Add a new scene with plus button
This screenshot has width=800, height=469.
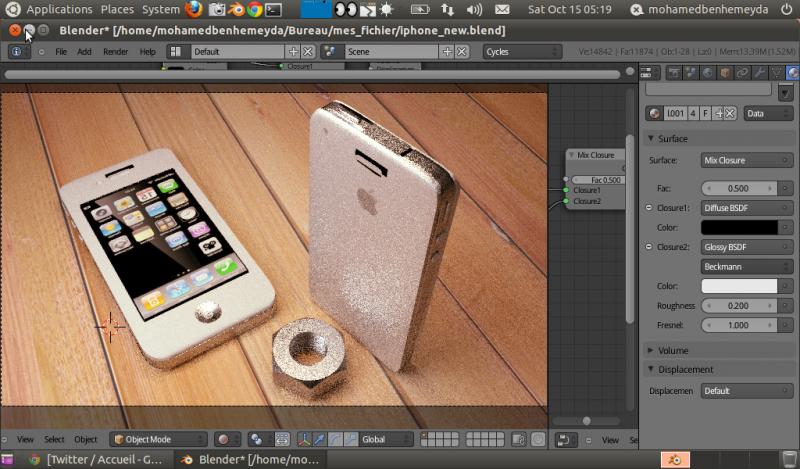pyautogui.click(x=447, y=52)
